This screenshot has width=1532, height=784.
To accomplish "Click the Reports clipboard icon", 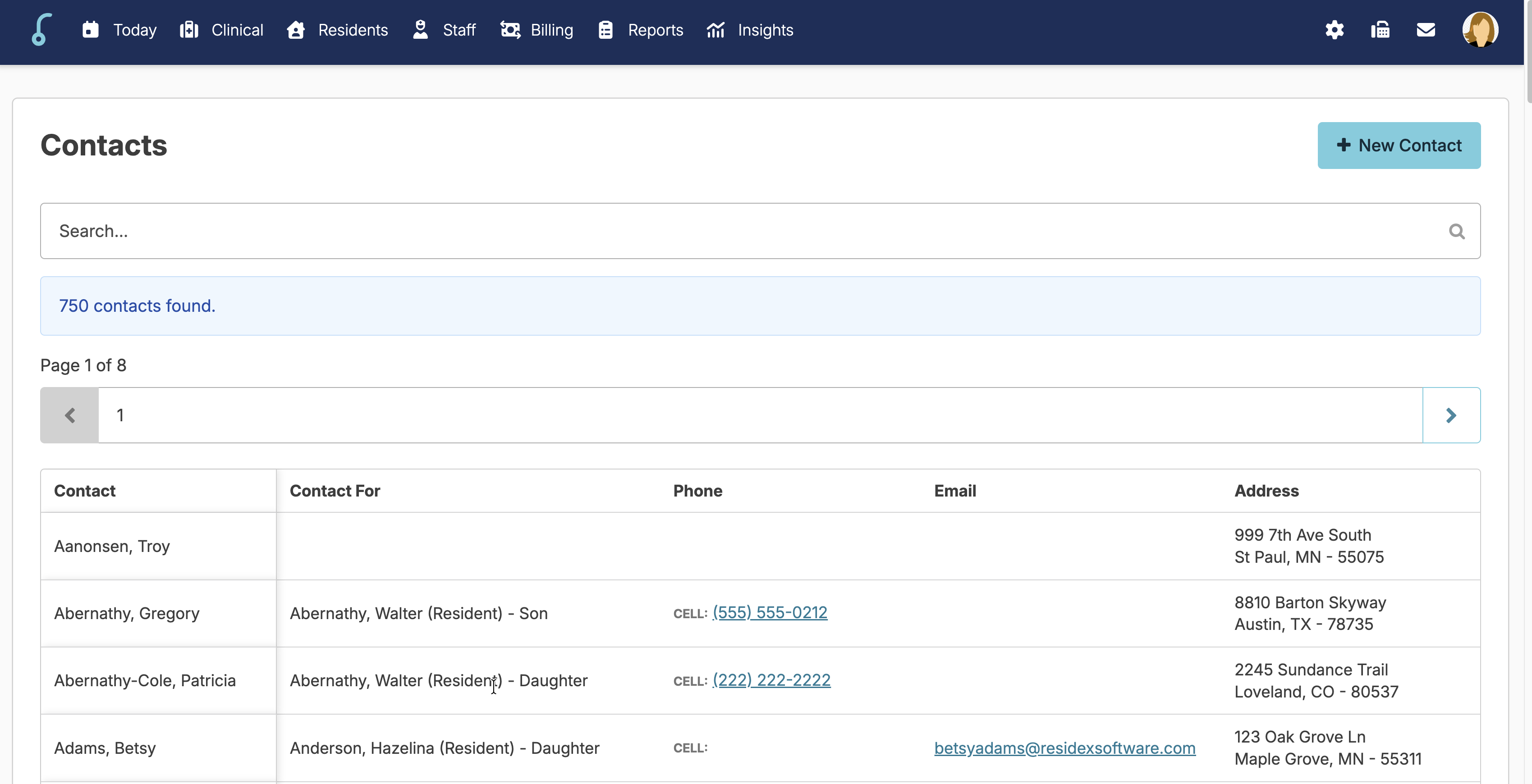I will [x=605, y=30].
